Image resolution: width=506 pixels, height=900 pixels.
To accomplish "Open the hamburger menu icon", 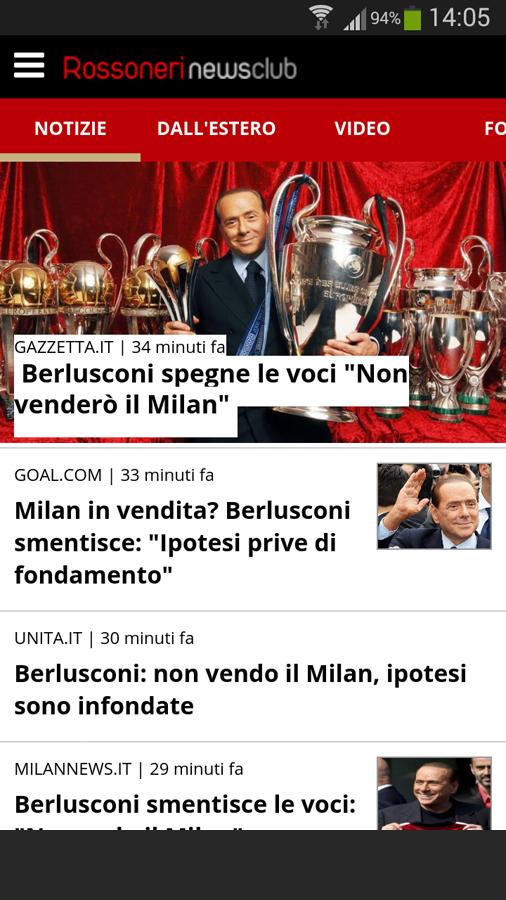I will 29,65.
